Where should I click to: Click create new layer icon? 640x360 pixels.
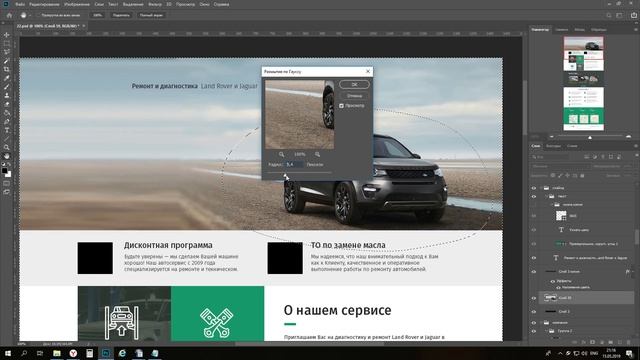[620, 342]
